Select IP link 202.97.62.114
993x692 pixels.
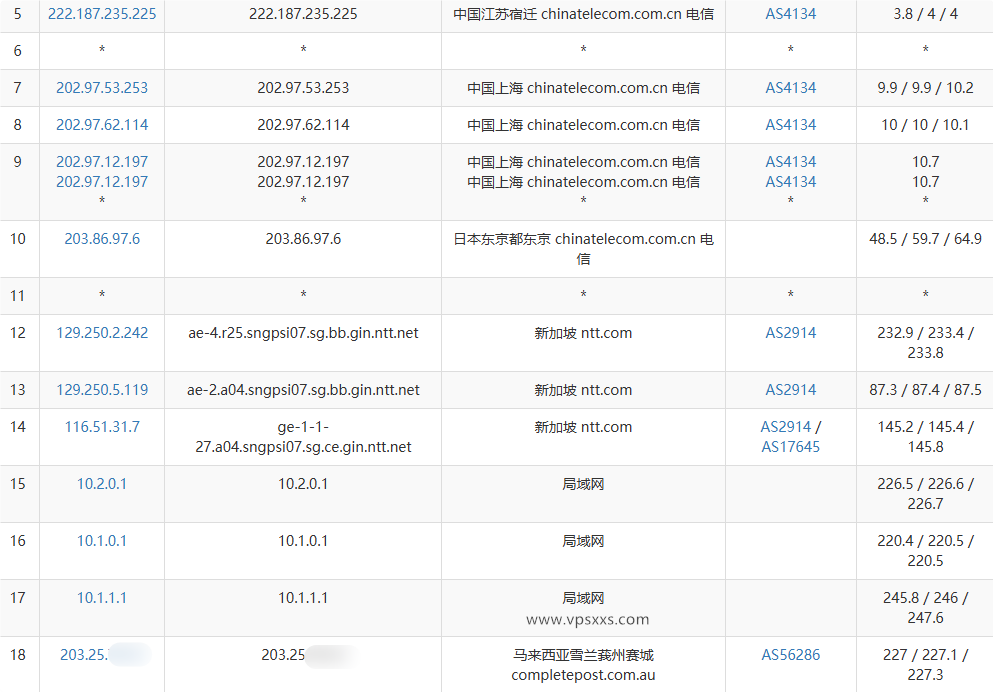click(100, 124)
